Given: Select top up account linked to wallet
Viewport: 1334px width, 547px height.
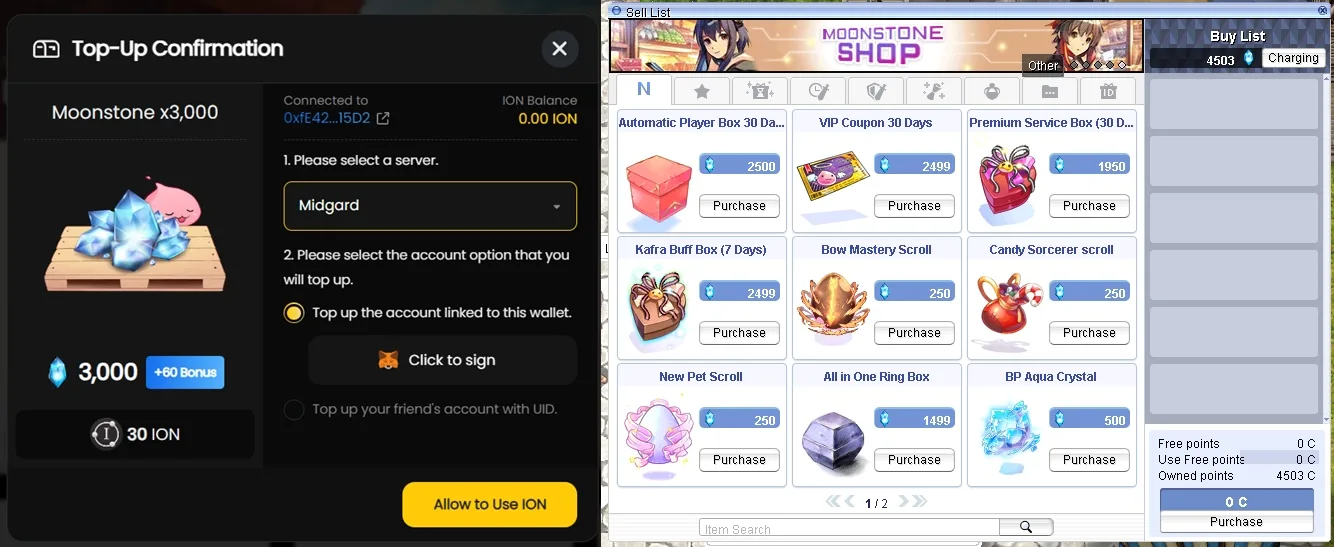Looking at the screenshot, I should [428, 313].
